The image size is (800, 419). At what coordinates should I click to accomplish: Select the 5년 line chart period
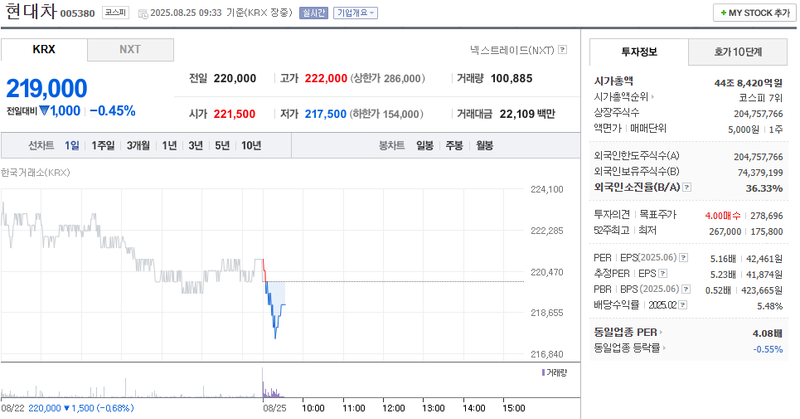tap(222, 145)
